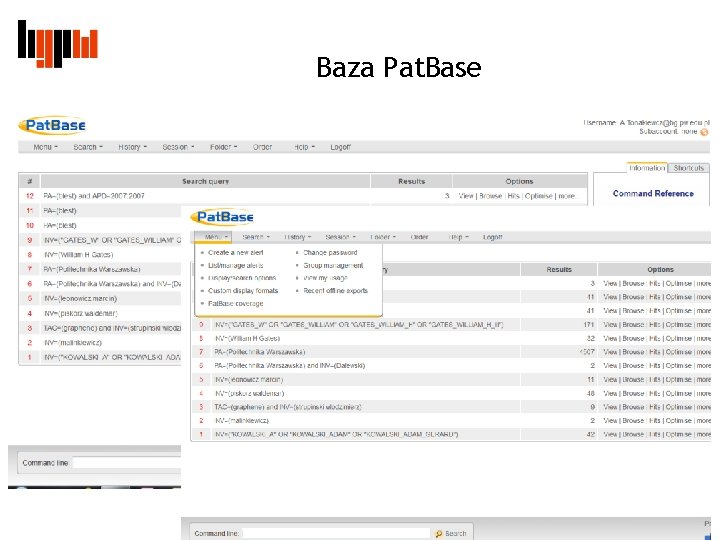Collapse the open Menu dropdown in the front window
720x540 pixels.
click(x=213, y=237)
